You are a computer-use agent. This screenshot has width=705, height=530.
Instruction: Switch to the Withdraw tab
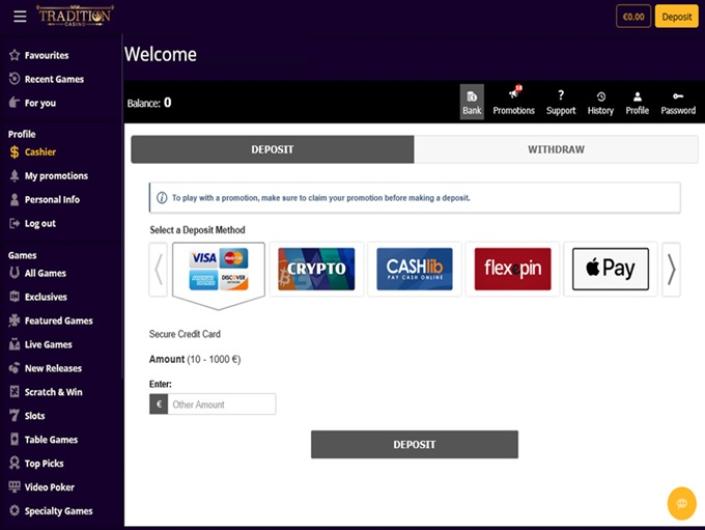point(556,150)
